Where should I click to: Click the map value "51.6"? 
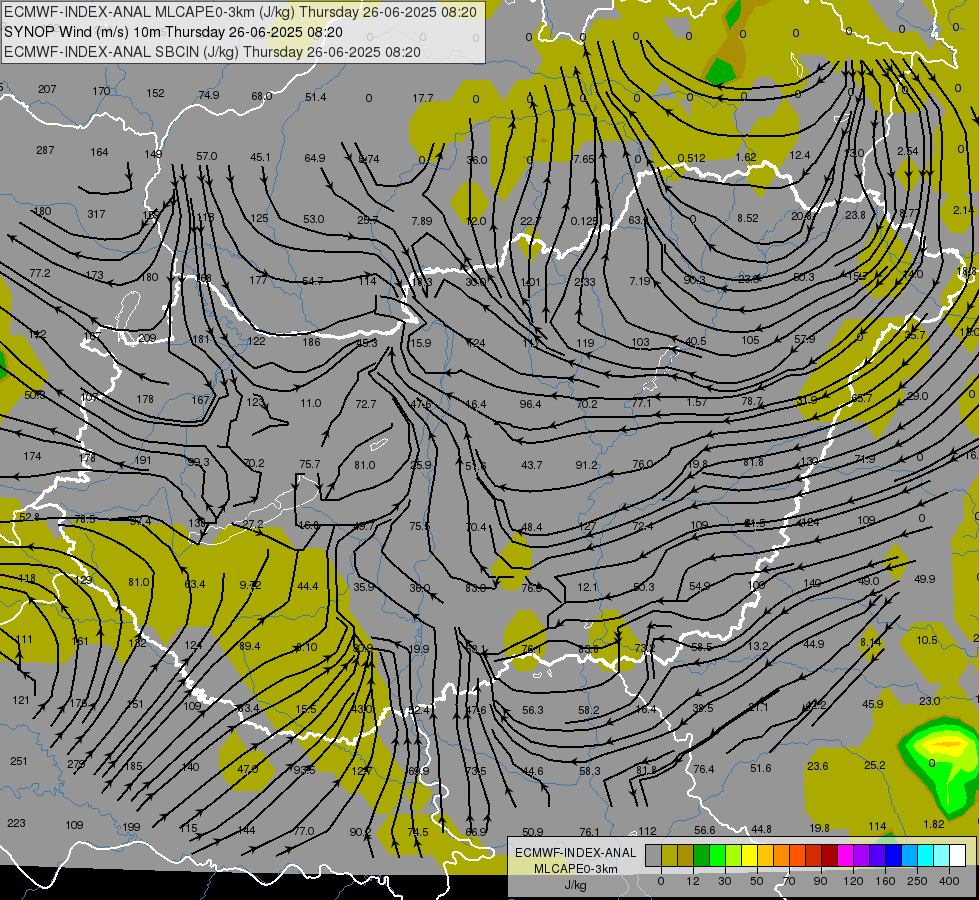point(760,768)
